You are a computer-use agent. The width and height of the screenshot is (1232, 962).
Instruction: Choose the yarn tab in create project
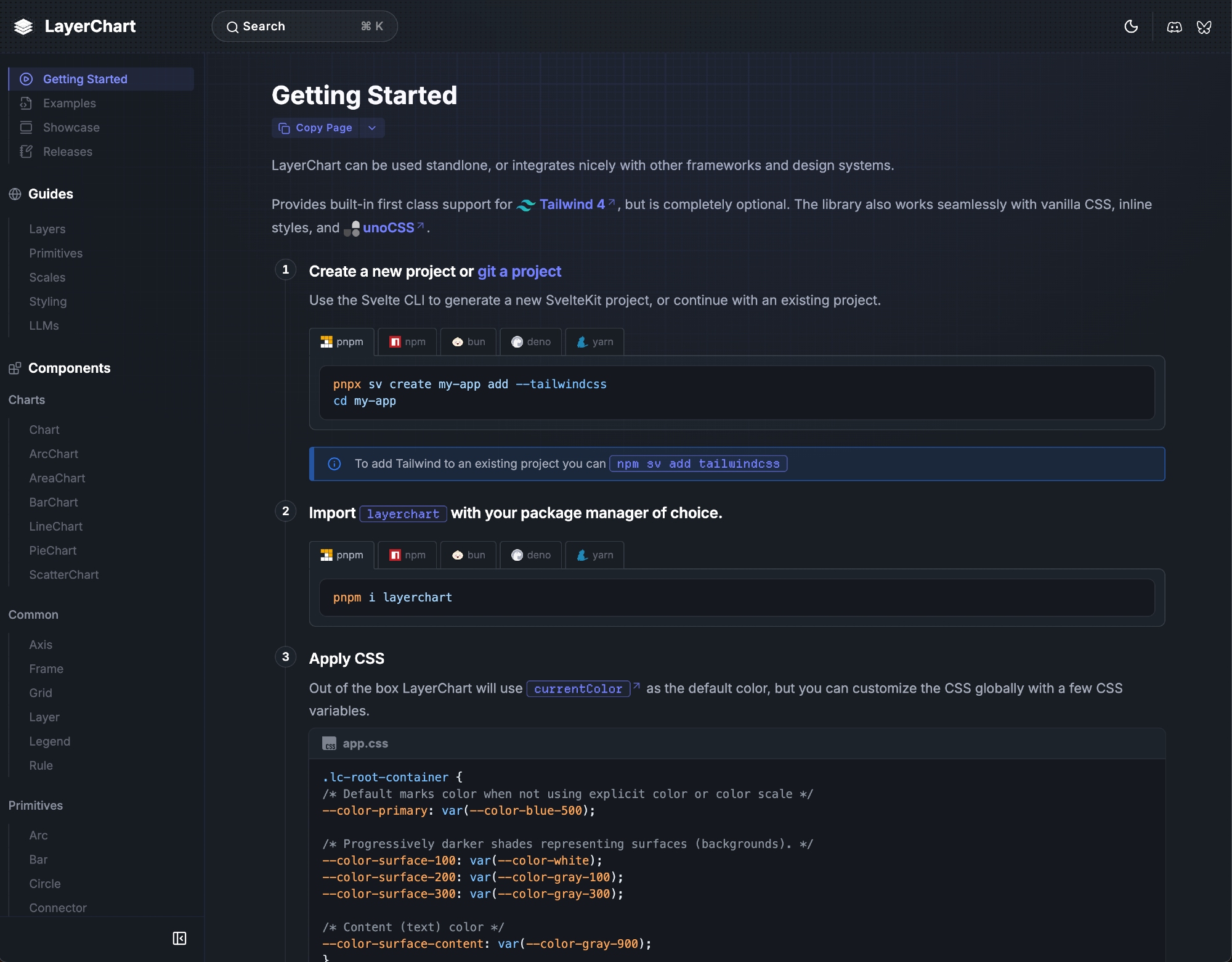coord(594,342)
